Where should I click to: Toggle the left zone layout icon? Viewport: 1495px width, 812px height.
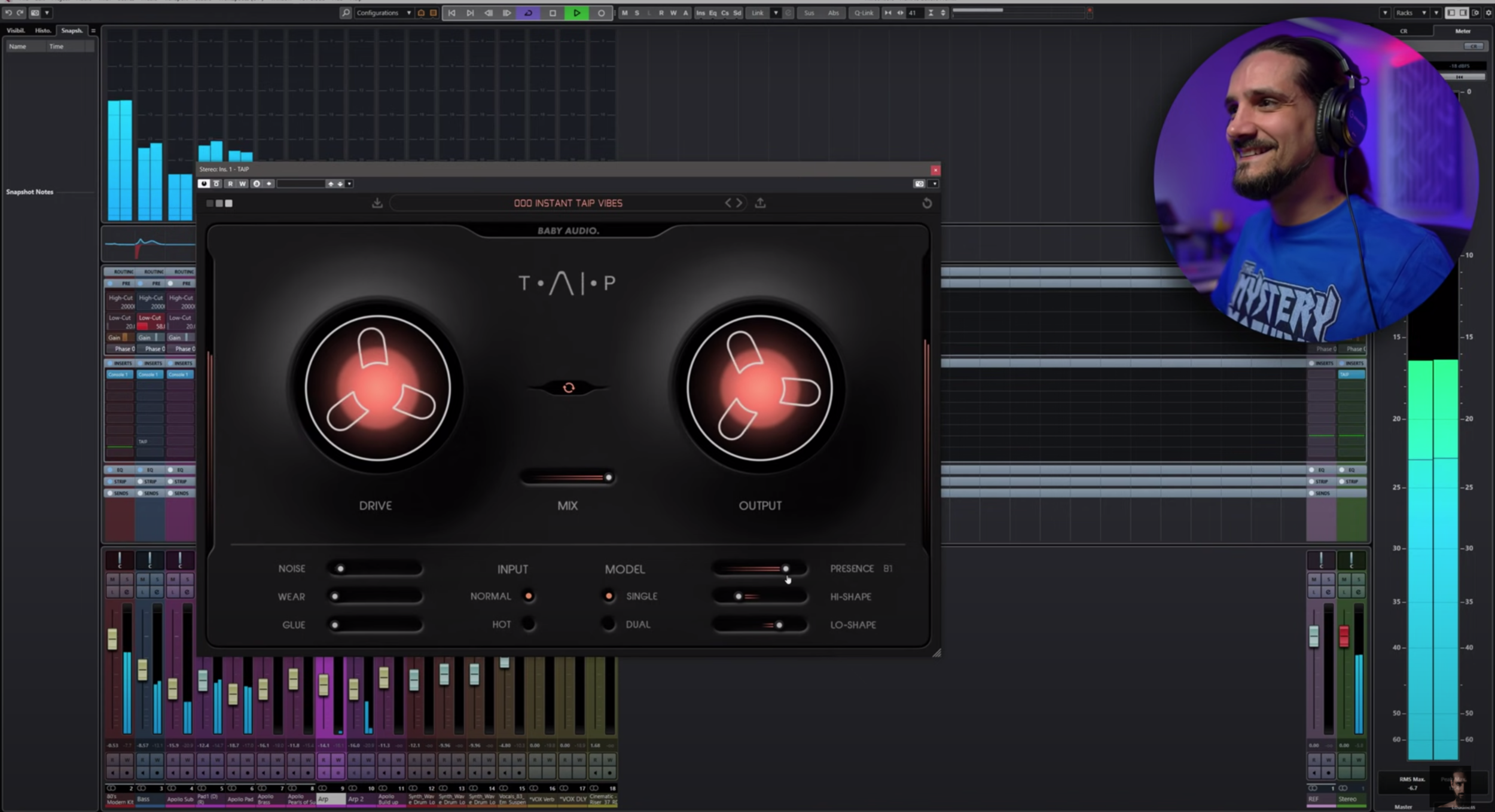coord(1451,13)
